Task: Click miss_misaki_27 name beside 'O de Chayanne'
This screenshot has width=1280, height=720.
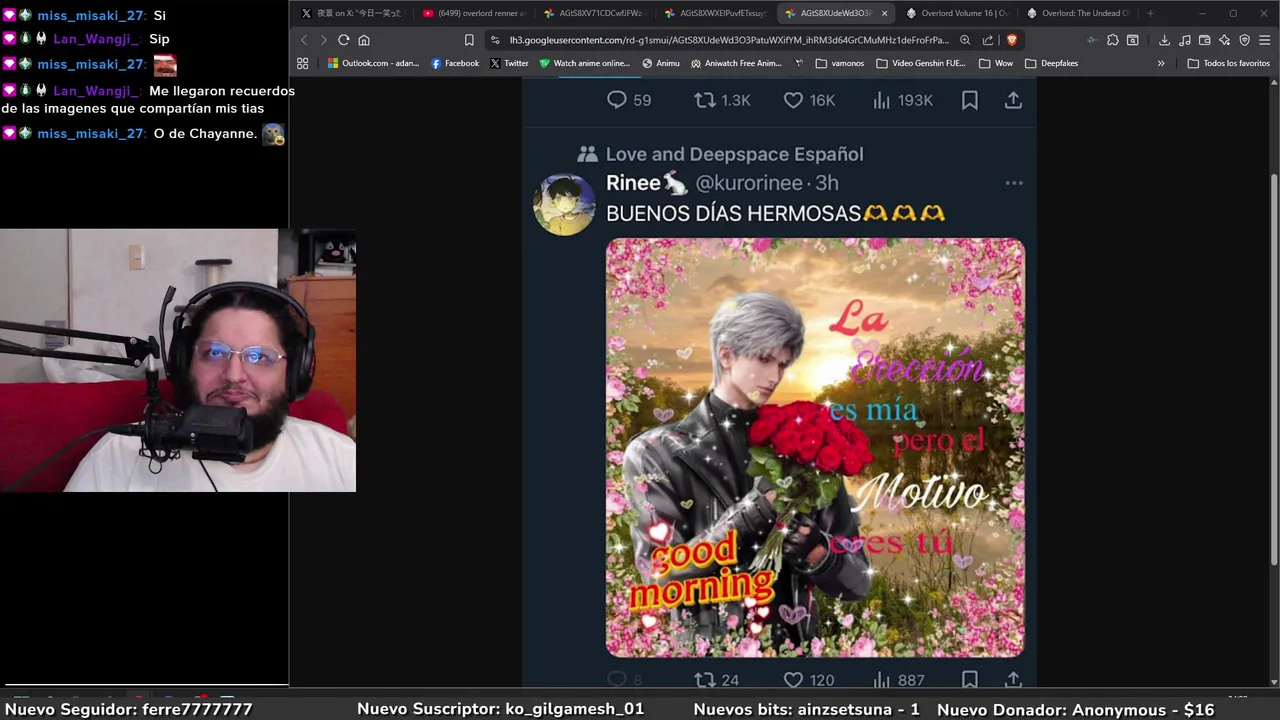Action: [x=91, y=134]
